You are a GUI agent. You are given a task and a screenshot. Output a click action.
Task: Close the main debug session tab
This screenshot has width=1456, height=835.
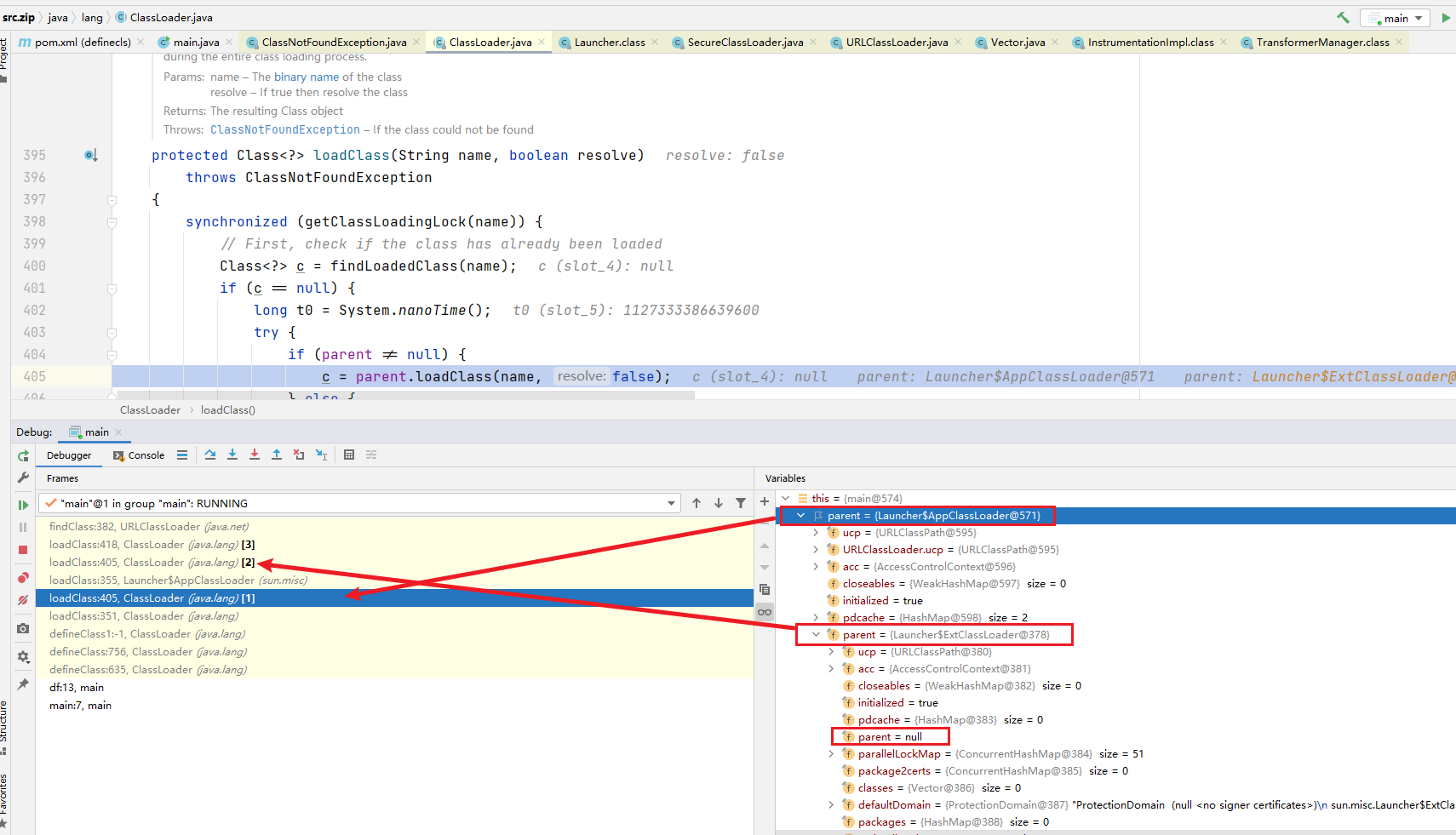118,432
